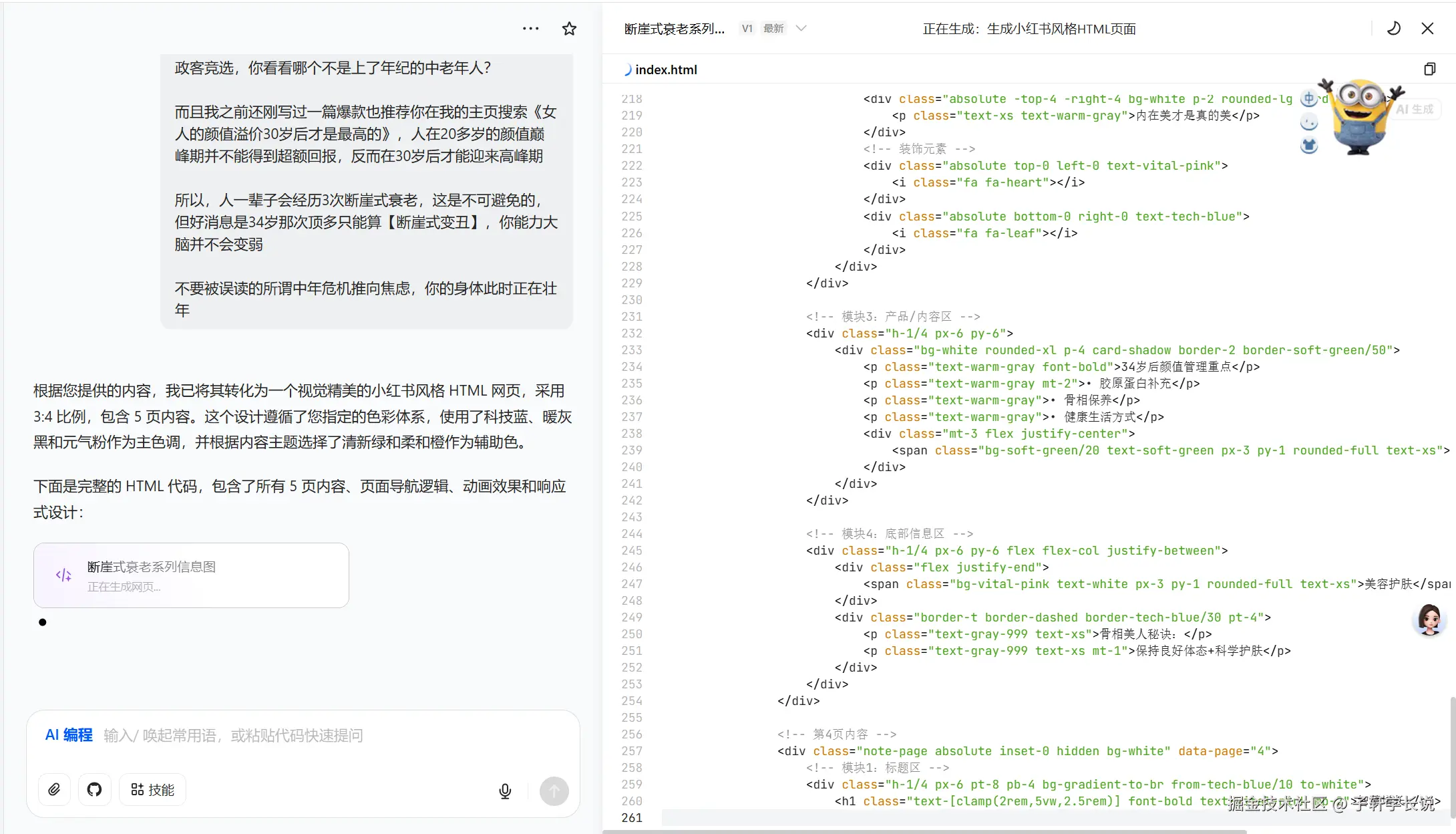Select the index.html file tab
The width and height of the screenshot is (1456, 834).
coord(665,70)
